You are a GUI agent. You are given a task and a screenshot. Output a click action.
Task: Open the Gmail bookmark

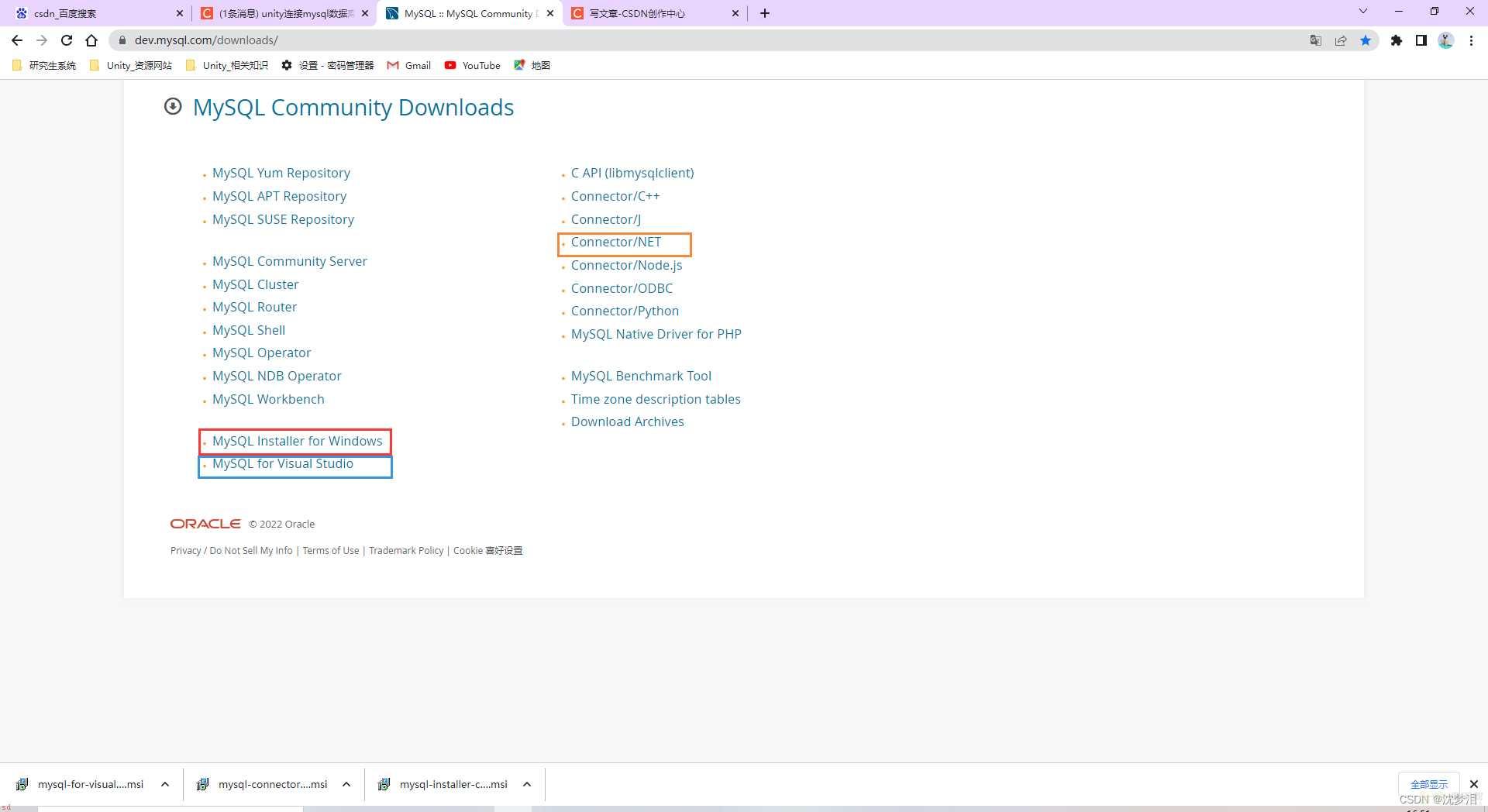[409, 66]
